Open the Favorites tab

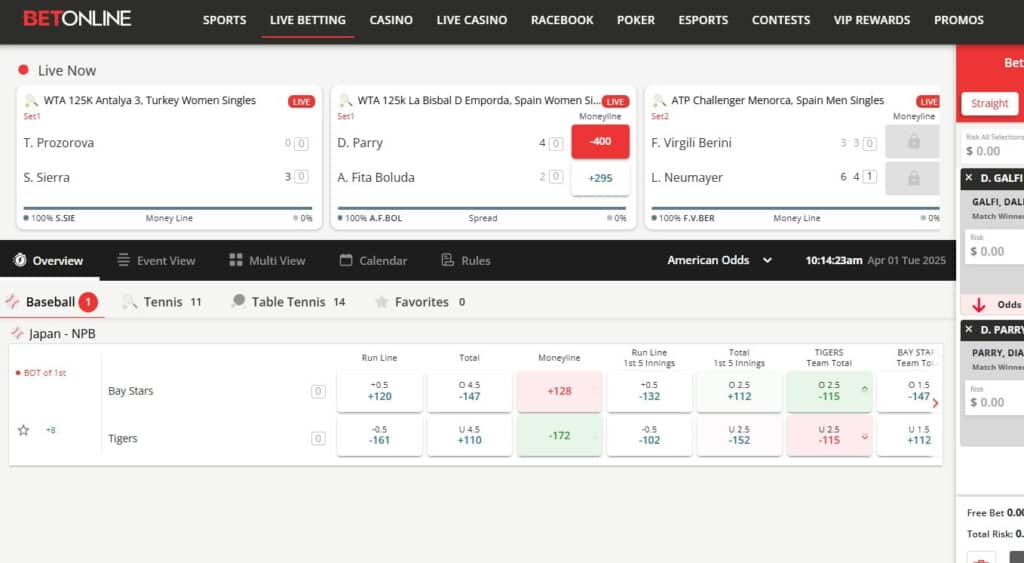coord(420,302)
